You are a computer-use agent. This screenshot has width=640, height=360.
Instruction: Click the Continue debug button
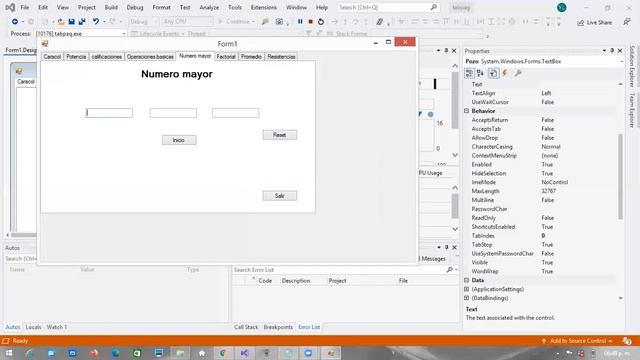point(236,22)
